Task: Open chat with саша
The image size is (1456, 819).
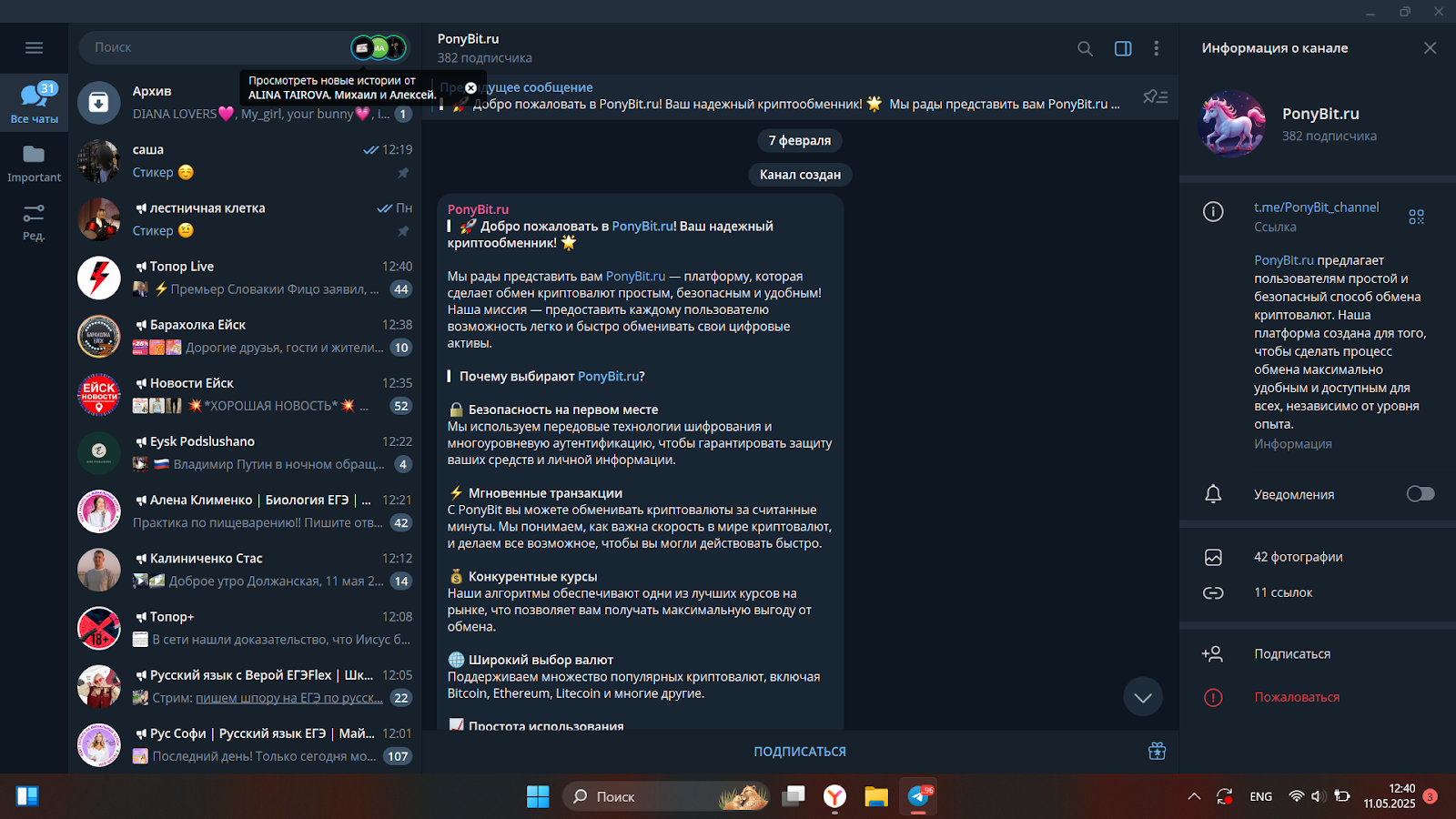Action: 246,161
